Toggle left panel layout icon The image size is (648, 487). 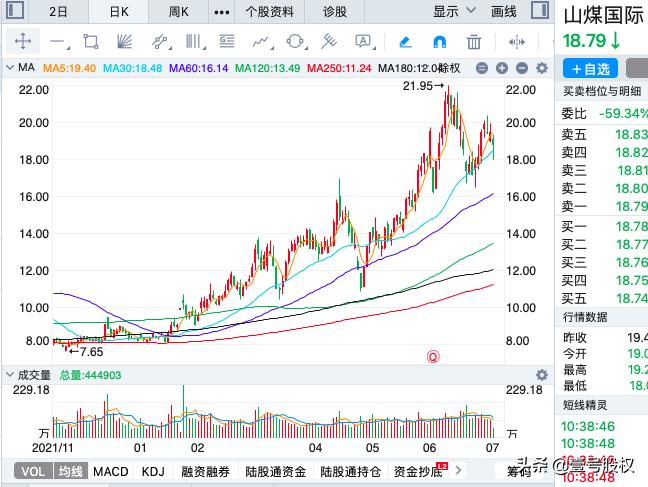[x=15, y=10]
